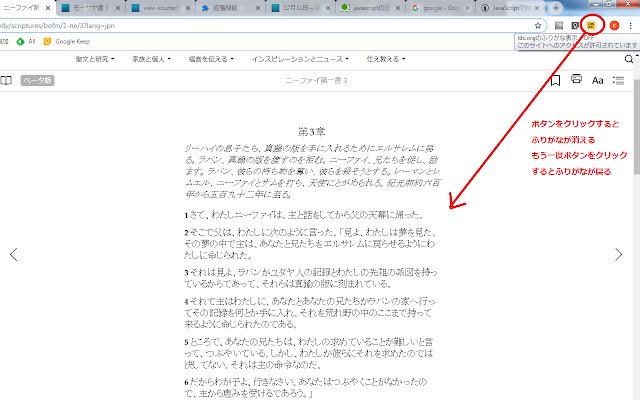640x400 pixels.
Task: Expand the 聖文と研究 menu
Action: pos(95,59)
